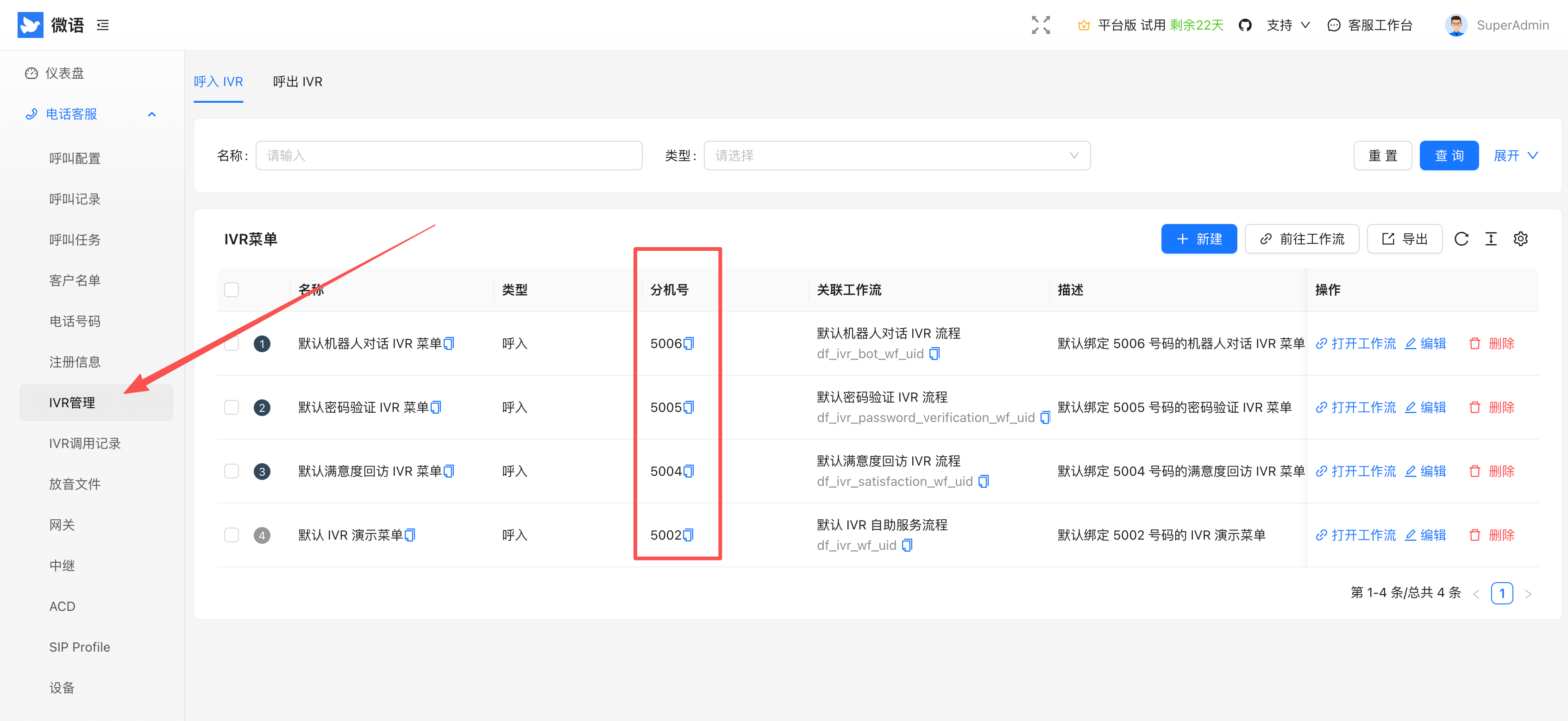Delete the extension 5004 row
The image size is (1568, 721).
click(x=1492, y=472)
